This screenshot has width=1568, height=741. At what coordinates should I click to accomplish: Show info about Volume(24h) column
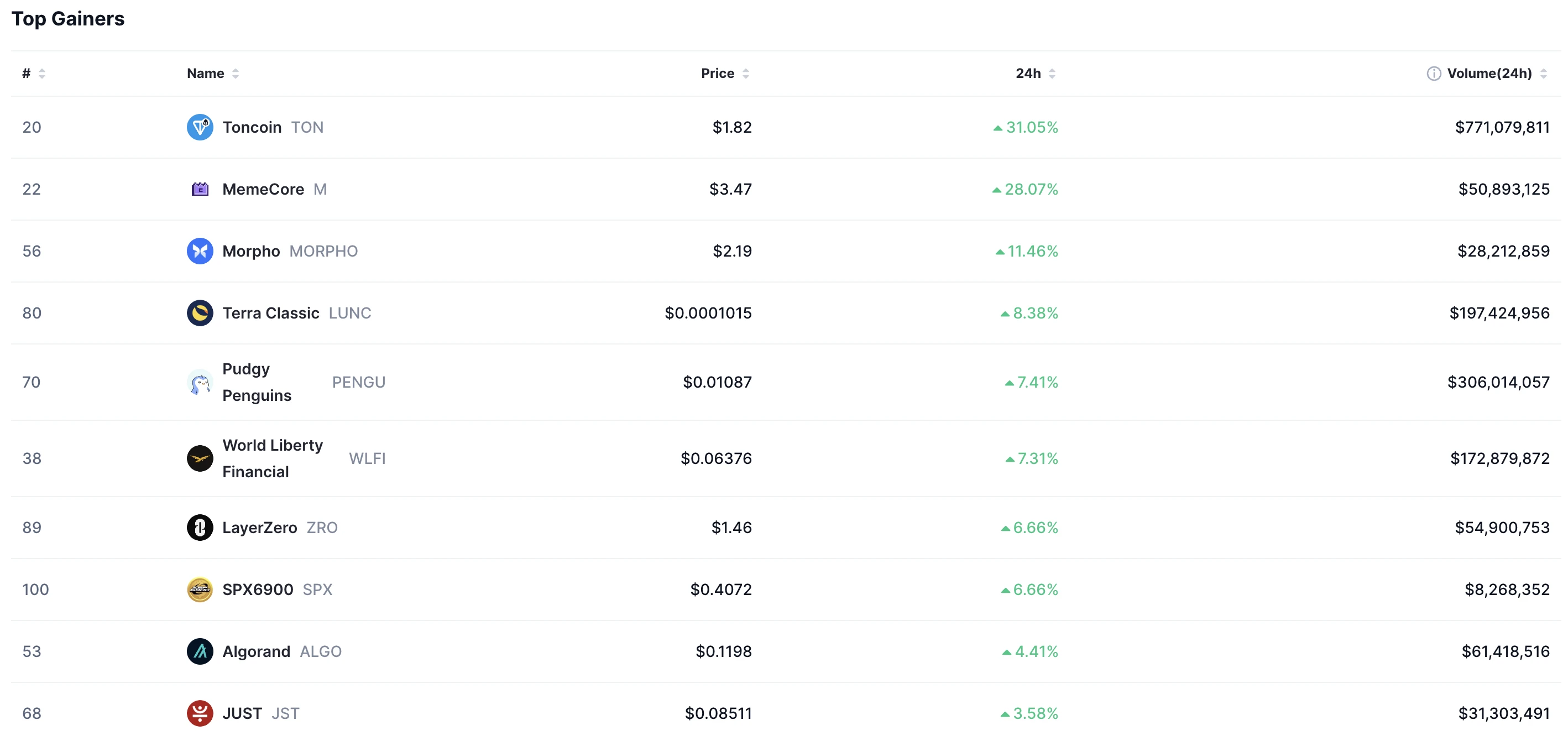(1434, 74)
